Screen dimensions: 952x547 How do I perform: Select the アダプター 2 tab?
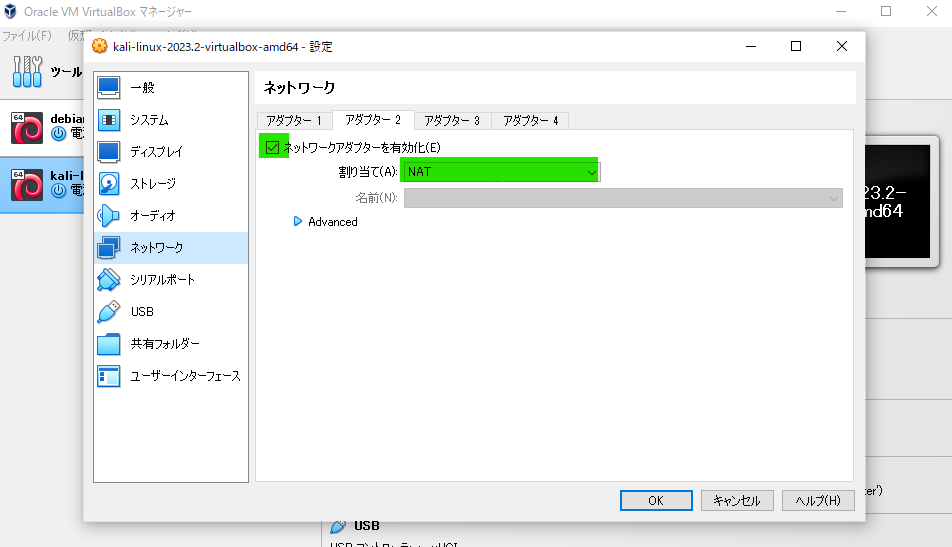tap(373, 120)
